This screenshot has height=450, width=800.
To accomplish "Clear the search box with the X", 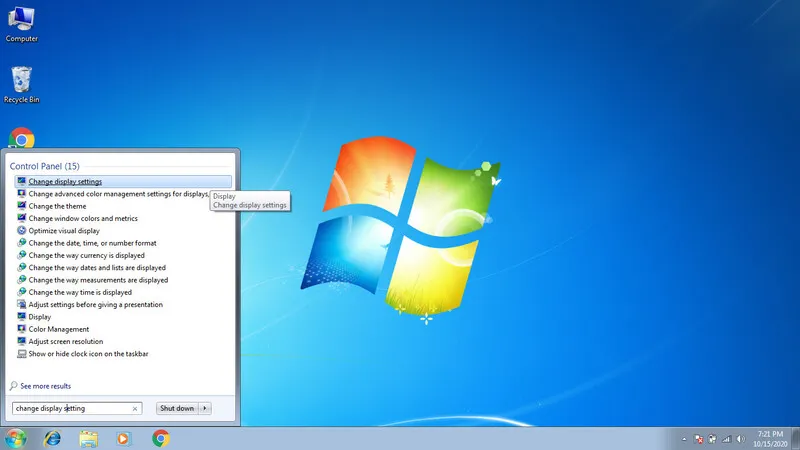I will (x=135, y=409).
